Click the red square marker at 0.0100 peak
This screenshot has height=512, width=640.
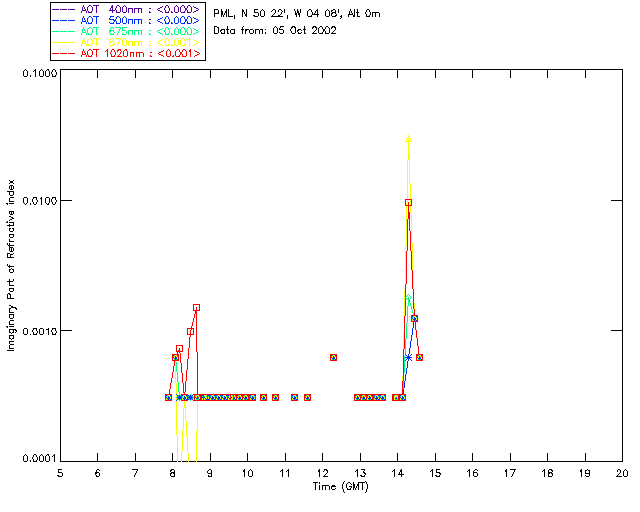(x=409, y=203)
